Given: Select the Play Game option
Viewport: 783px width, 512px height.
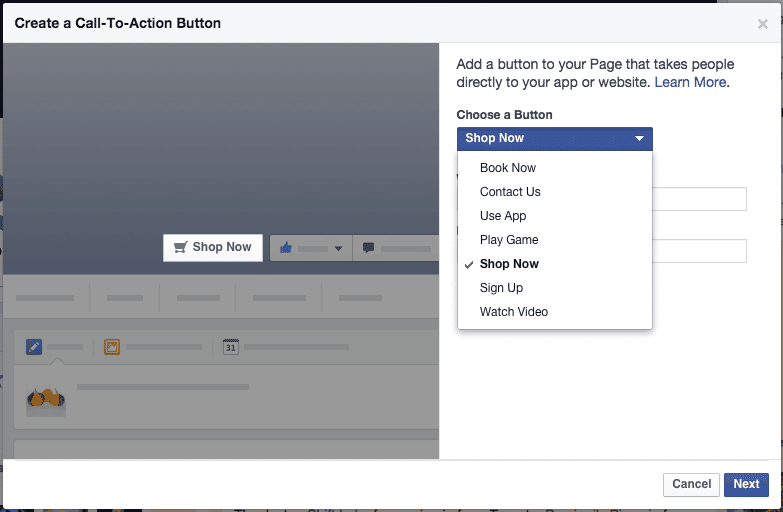Looking at the screenshot, I should [x=509, y=240].
